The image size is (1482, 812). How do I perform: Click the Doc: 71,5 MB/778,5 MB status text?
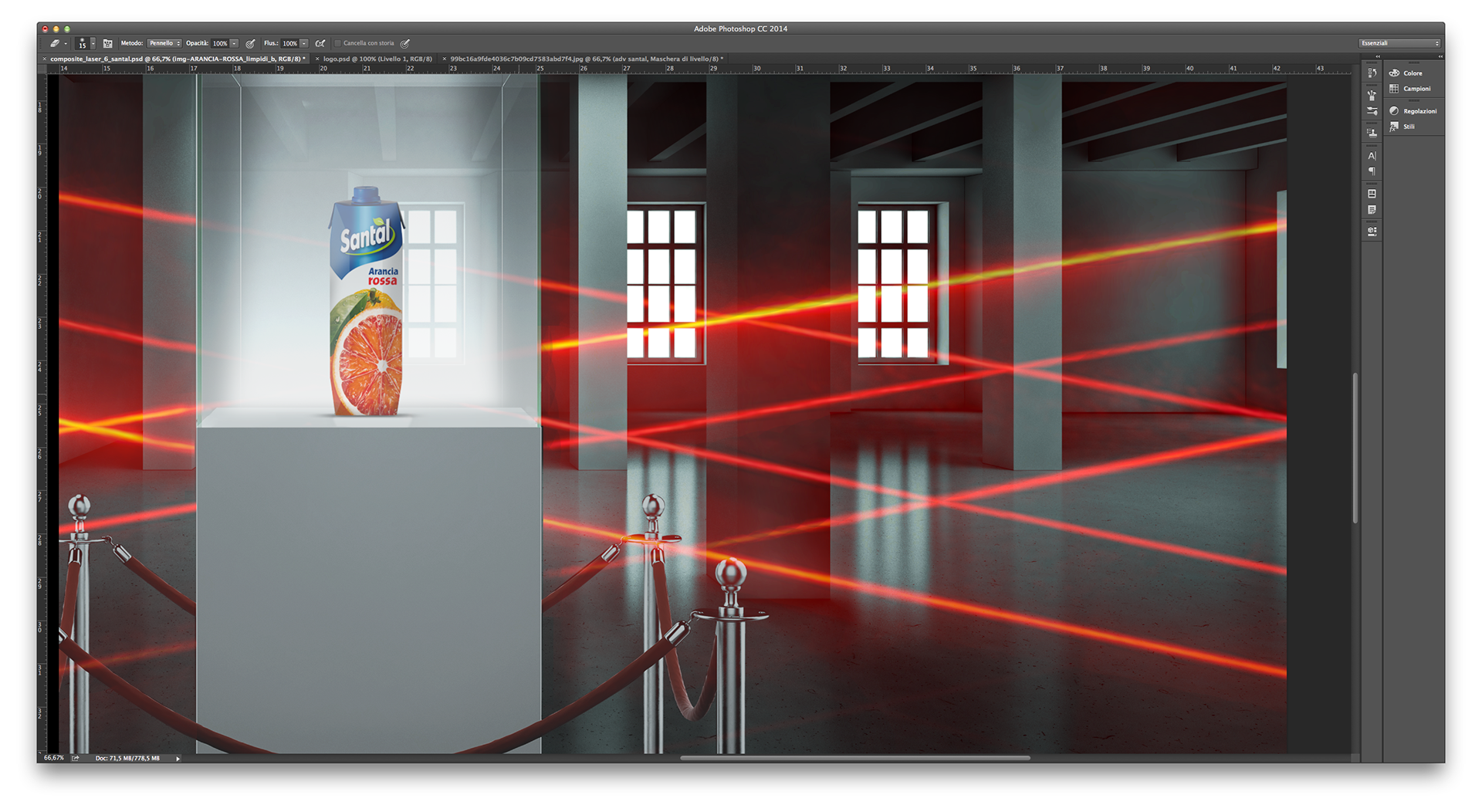[x=127, y=758]
